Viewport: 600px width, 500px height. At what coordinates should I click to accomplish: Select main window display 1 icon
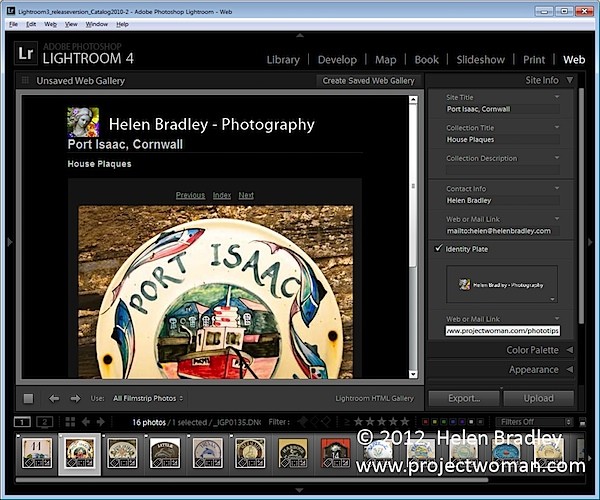pos(22,422)
